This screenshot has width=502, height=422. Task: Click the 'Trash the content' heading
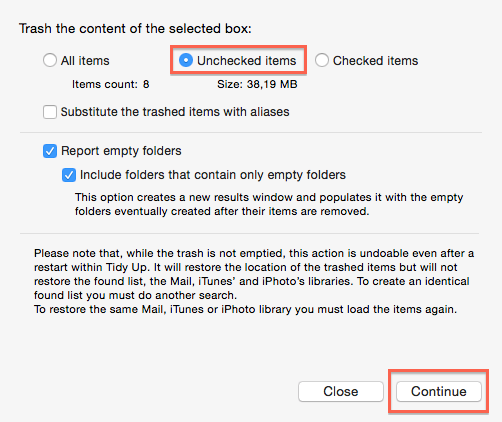coord(135,29)
